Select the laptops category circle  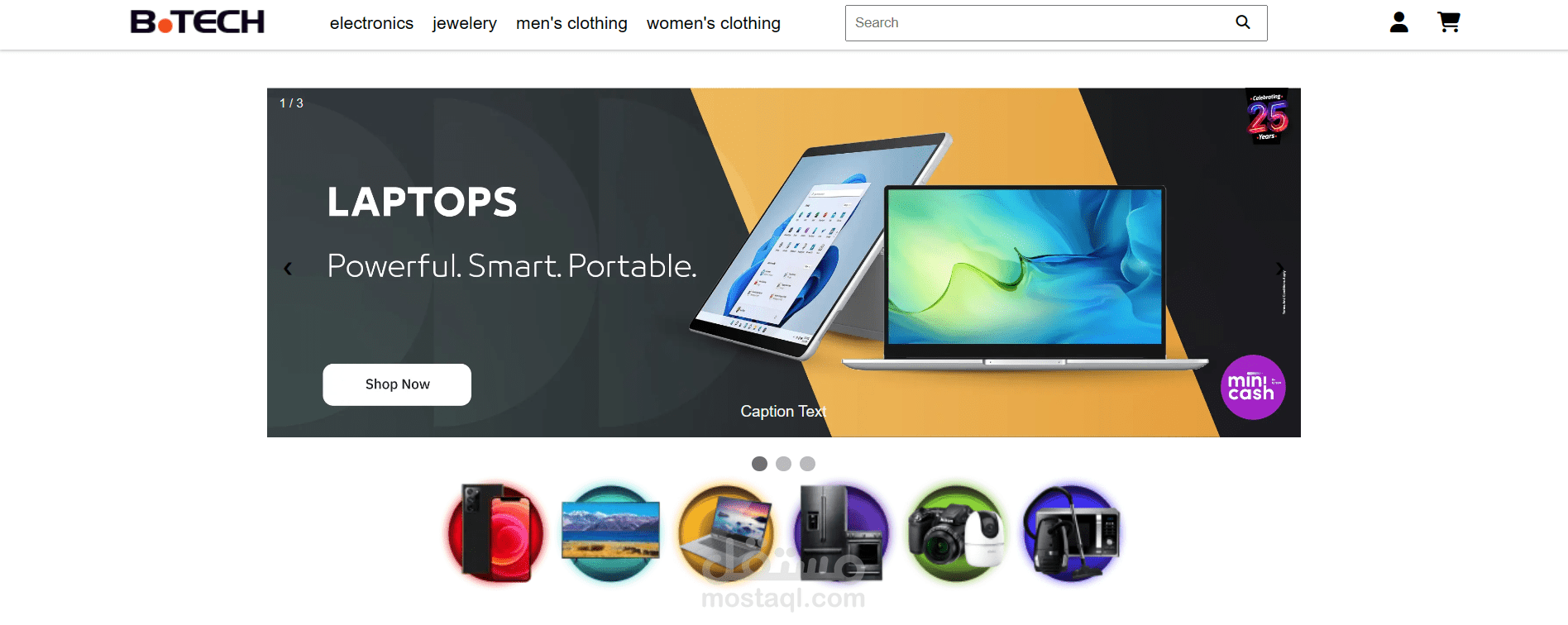coord(726,534)
